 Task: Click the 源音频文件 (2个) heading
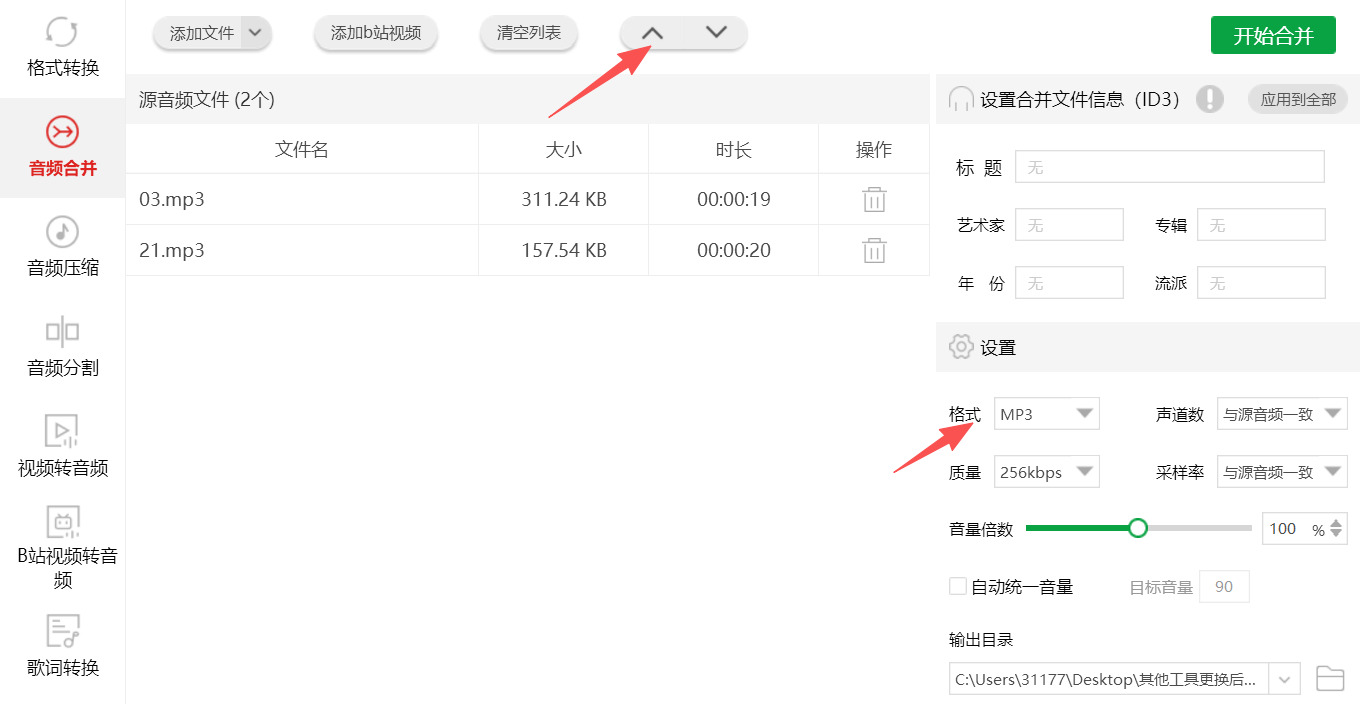point(206,99)
